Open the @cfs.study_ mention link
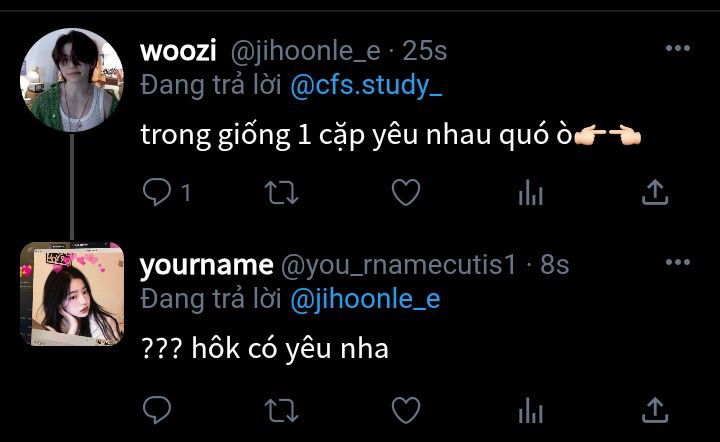The image size is (720, 442). point(366,85)
